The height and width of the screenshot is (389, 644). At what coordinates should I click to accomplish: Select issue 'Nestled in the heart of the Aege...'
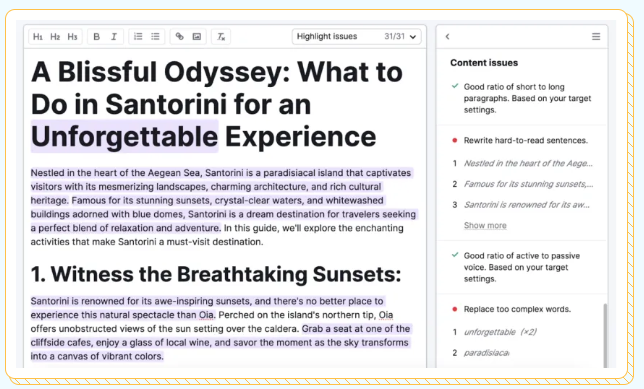(528, 163)
